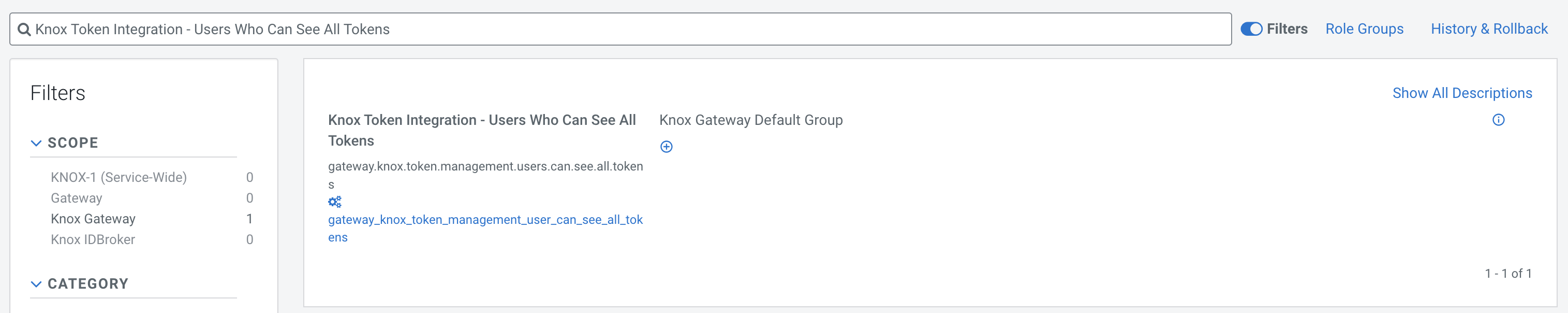Screen dimensions: 1568x313
Task: Click into the configuration search field
Action: coord(609,30)
